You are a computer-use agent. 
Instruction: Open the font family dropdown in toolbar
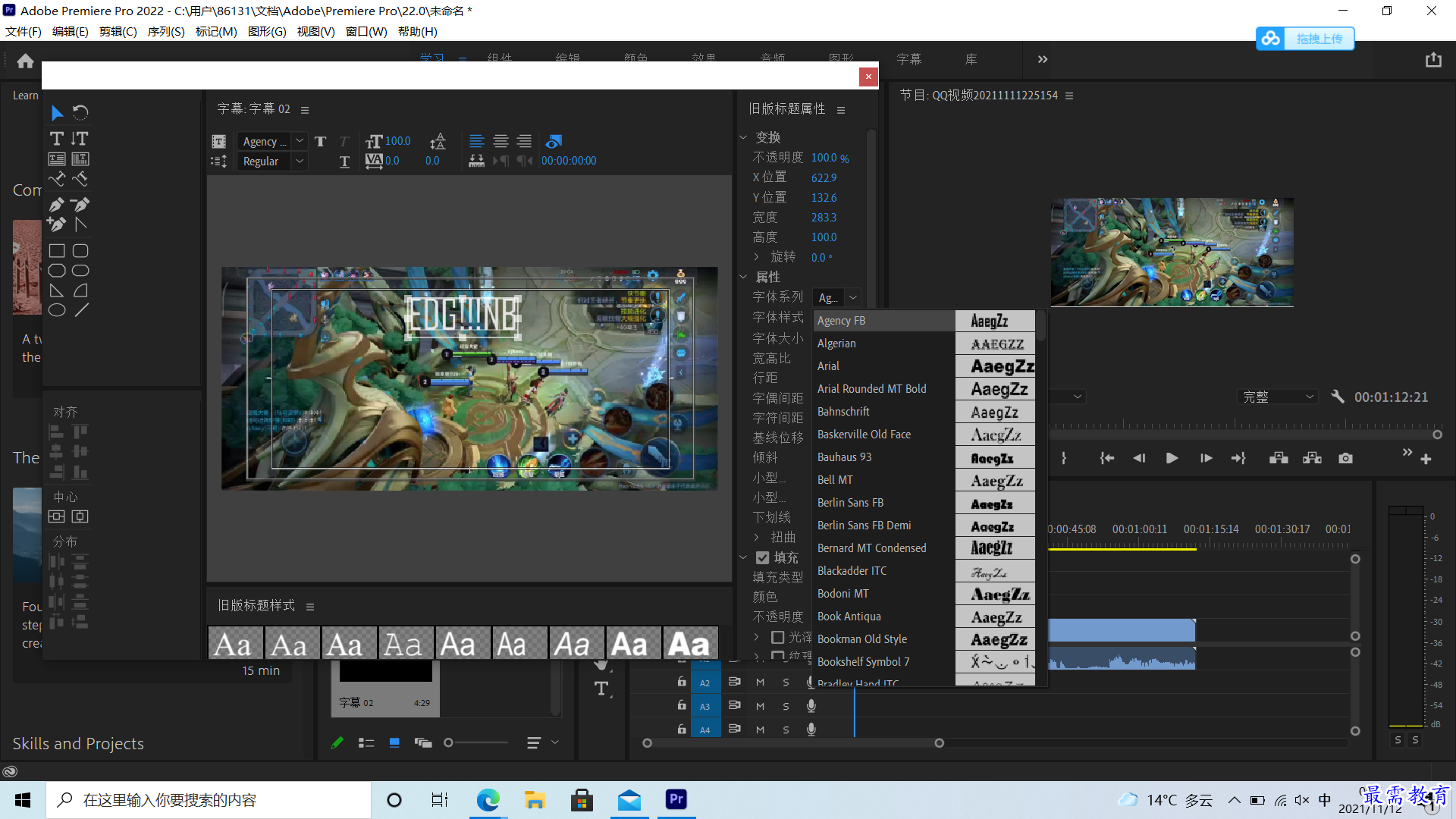[x=300, y=141]
